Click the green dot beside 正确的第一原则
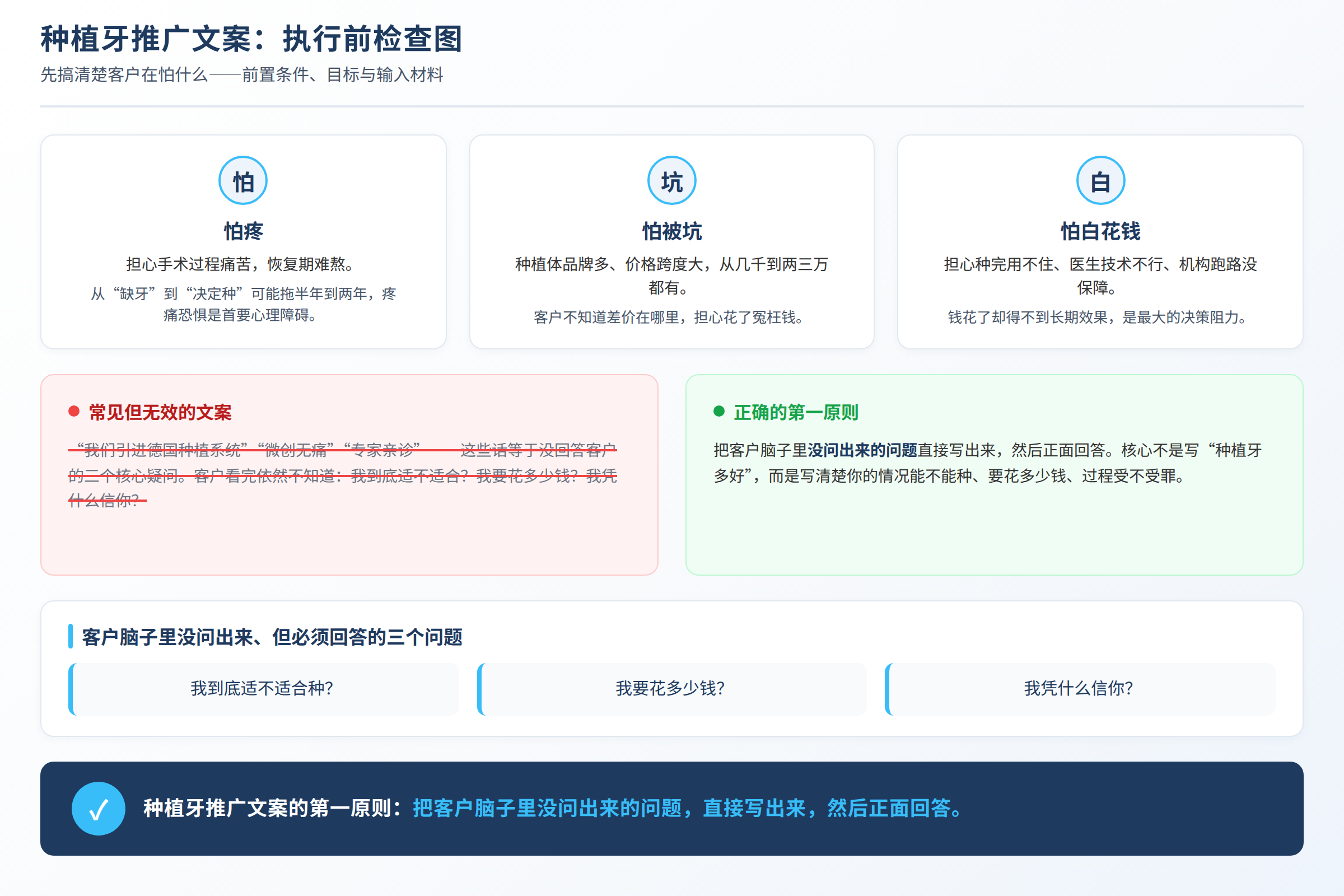 pyautogui.click(x=719, y=412)
